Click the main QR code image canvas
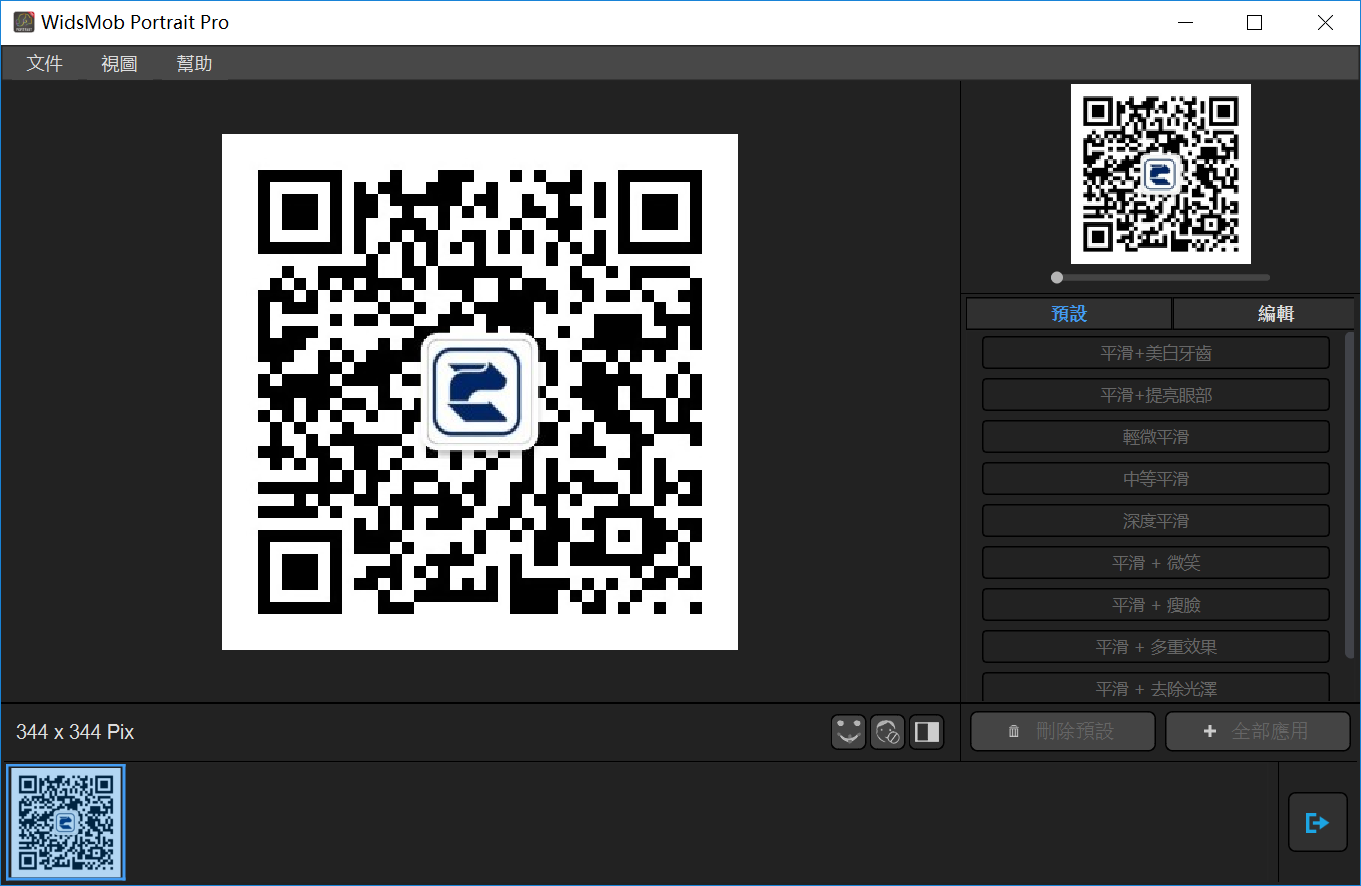 (x=480, y=392)
